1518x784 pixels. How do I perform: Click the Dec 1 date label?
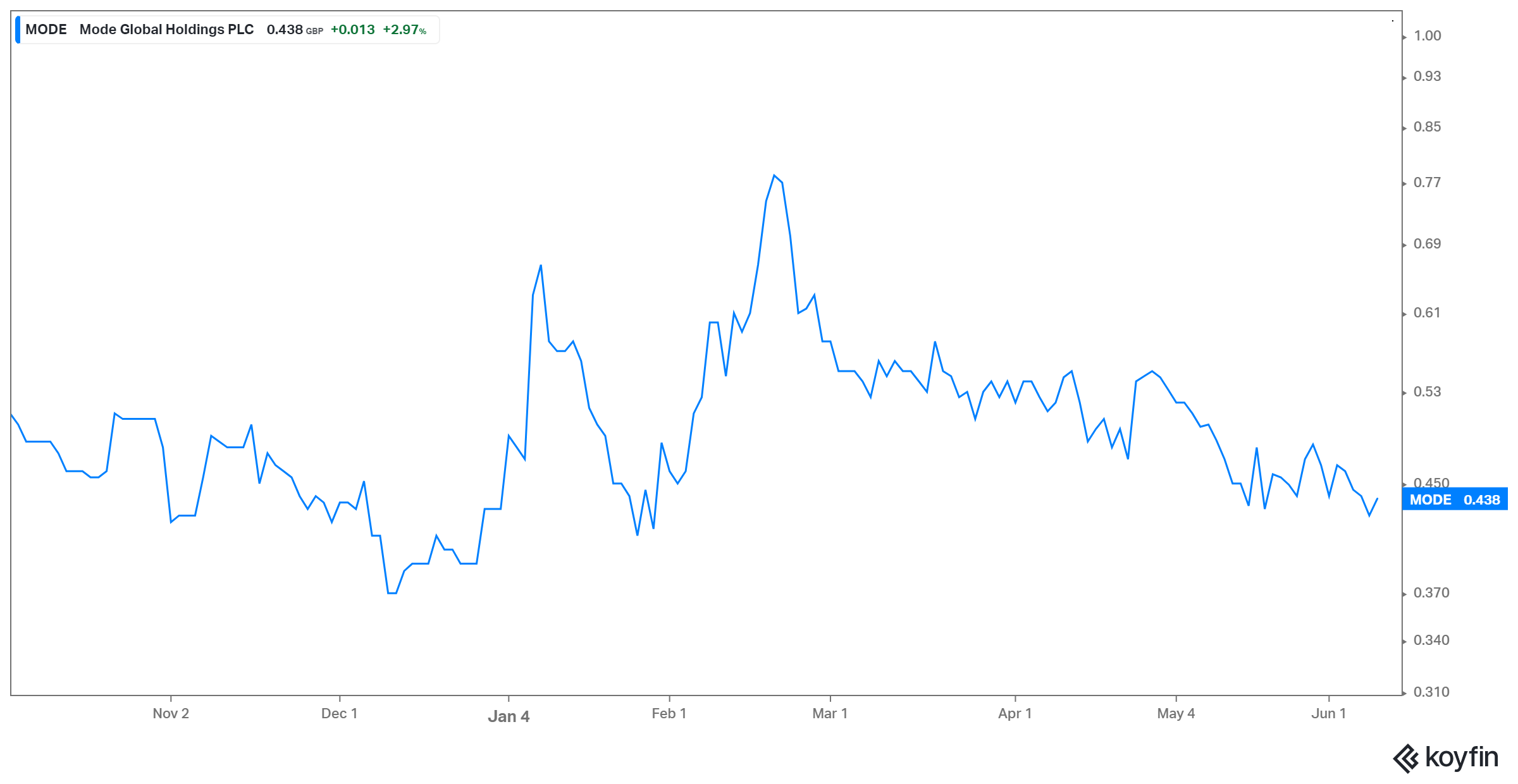click(x=340, y=713)
